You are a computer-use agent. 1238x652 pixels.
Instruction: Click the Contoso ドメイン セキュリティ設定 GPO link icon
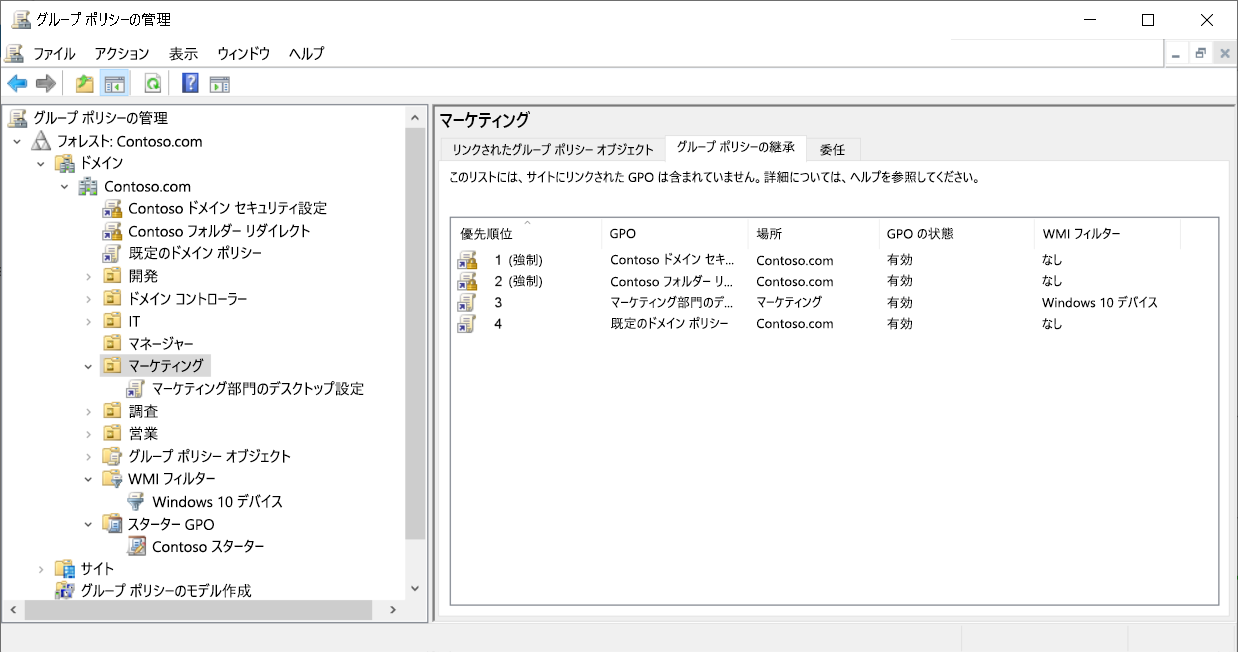[113, 208]
